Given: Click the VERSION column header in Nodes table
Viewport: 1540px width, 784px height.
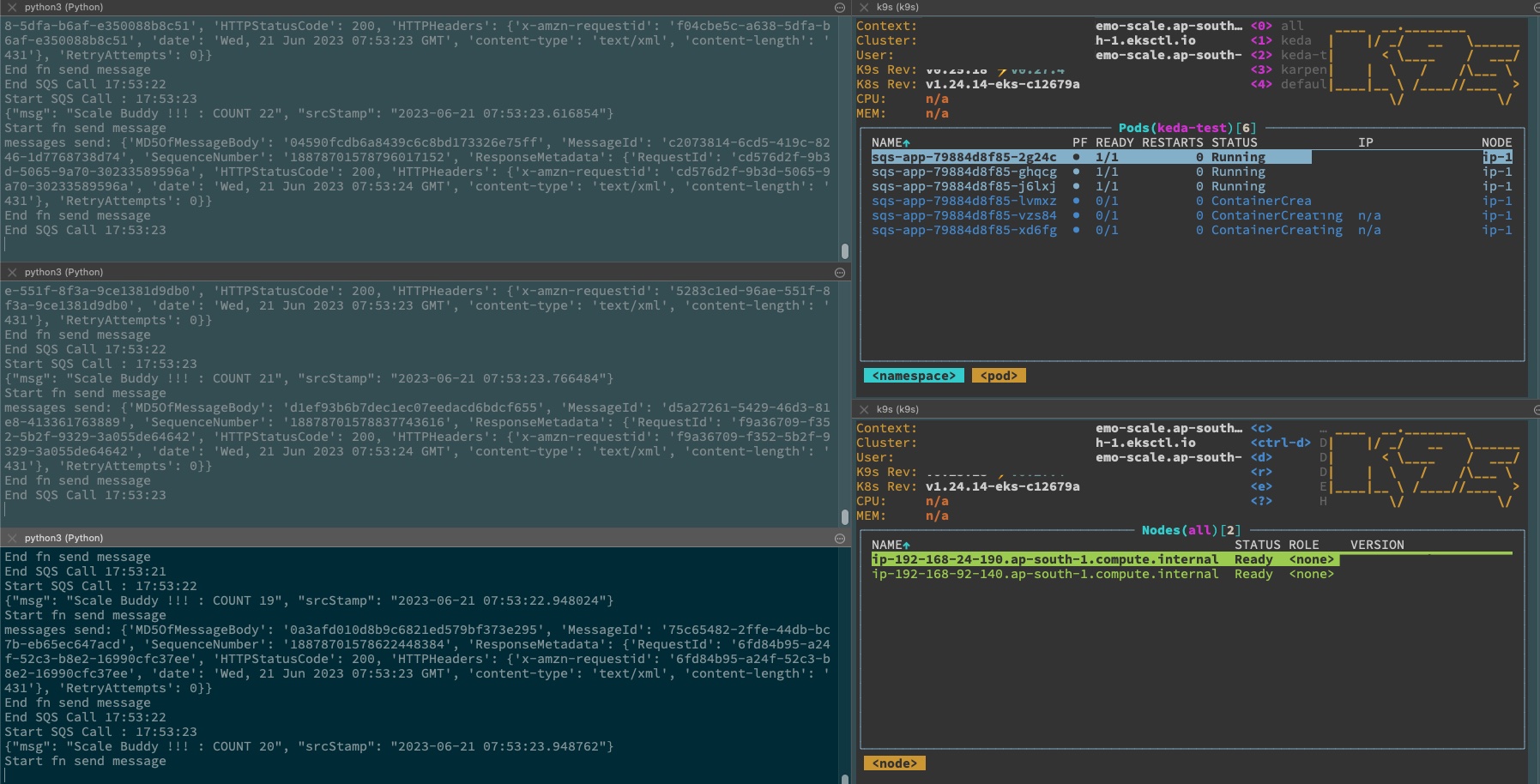Looking at the screenshot, I should [x=1377, y=545].
